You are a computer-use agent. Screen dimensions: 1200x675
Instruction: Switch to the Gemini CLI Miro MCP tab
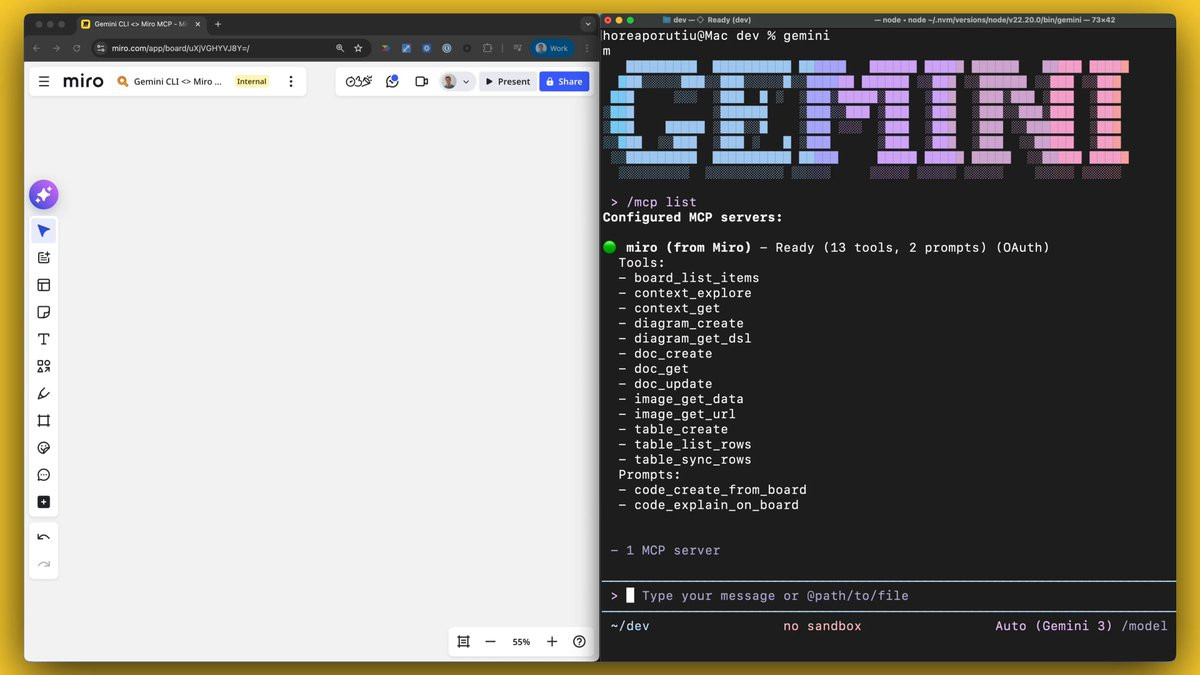point(139,24)
